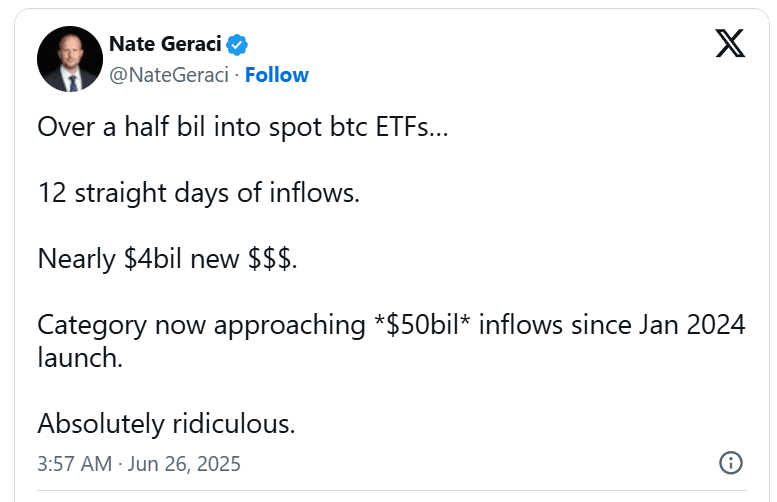
Task: Click the 'Nearly $4bil new $$$.' line
Action: [x=168, y=259]
